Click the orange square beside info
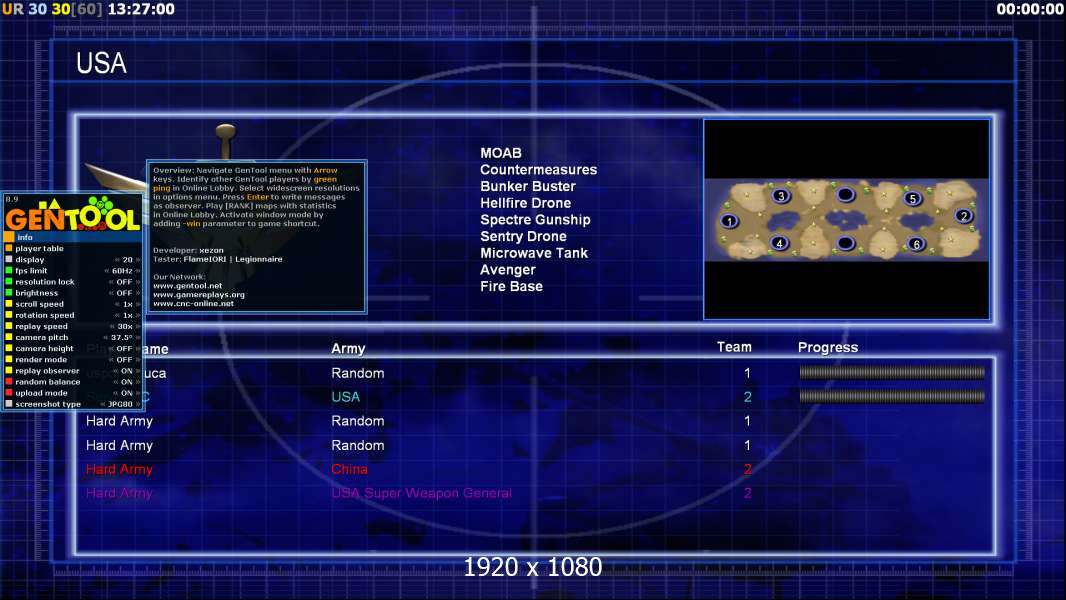Screen dimensions: 1066x600 point(9,237)
